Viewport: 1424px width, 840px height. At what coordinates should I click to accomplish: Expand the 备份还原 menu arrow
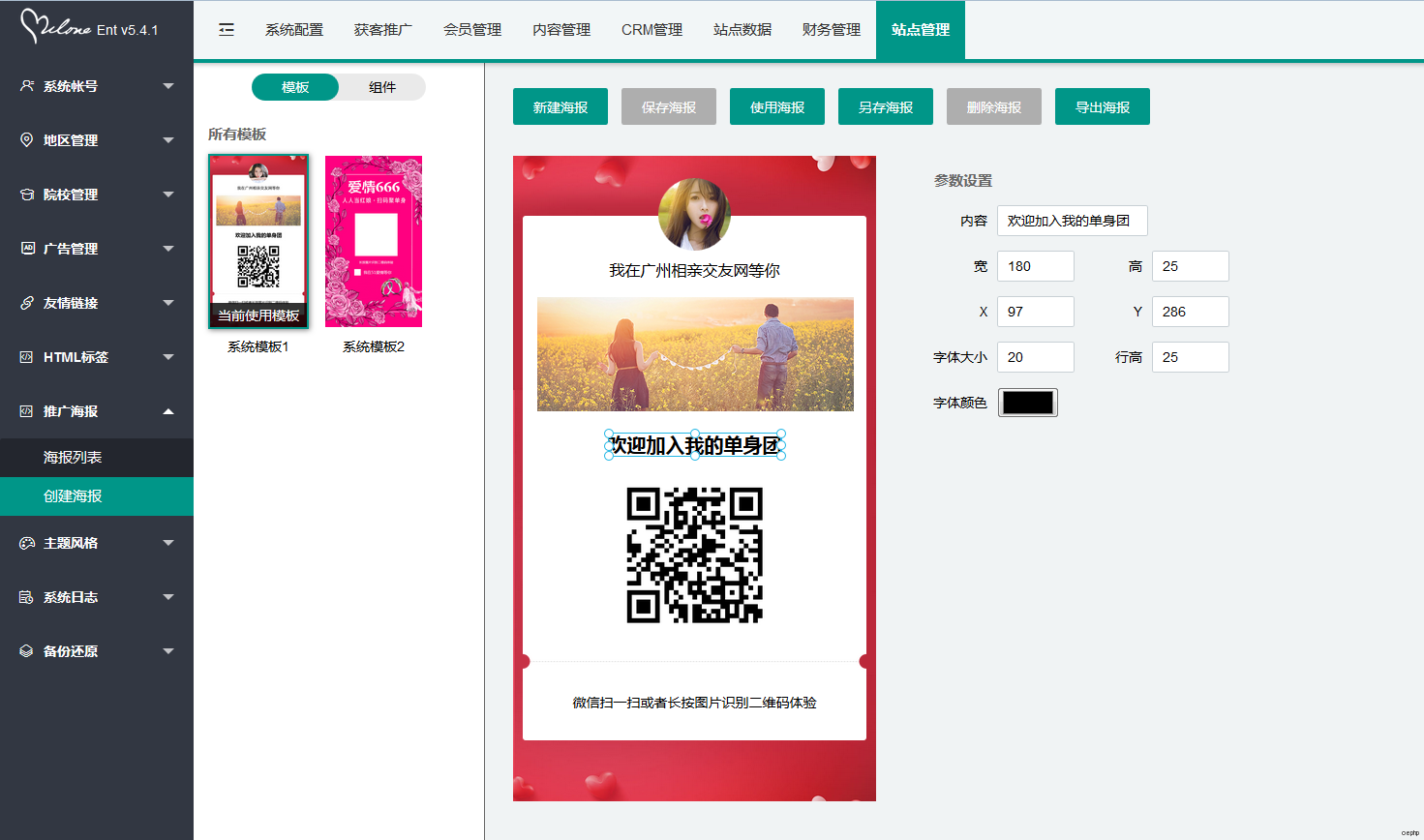click(x=168, y=651)
